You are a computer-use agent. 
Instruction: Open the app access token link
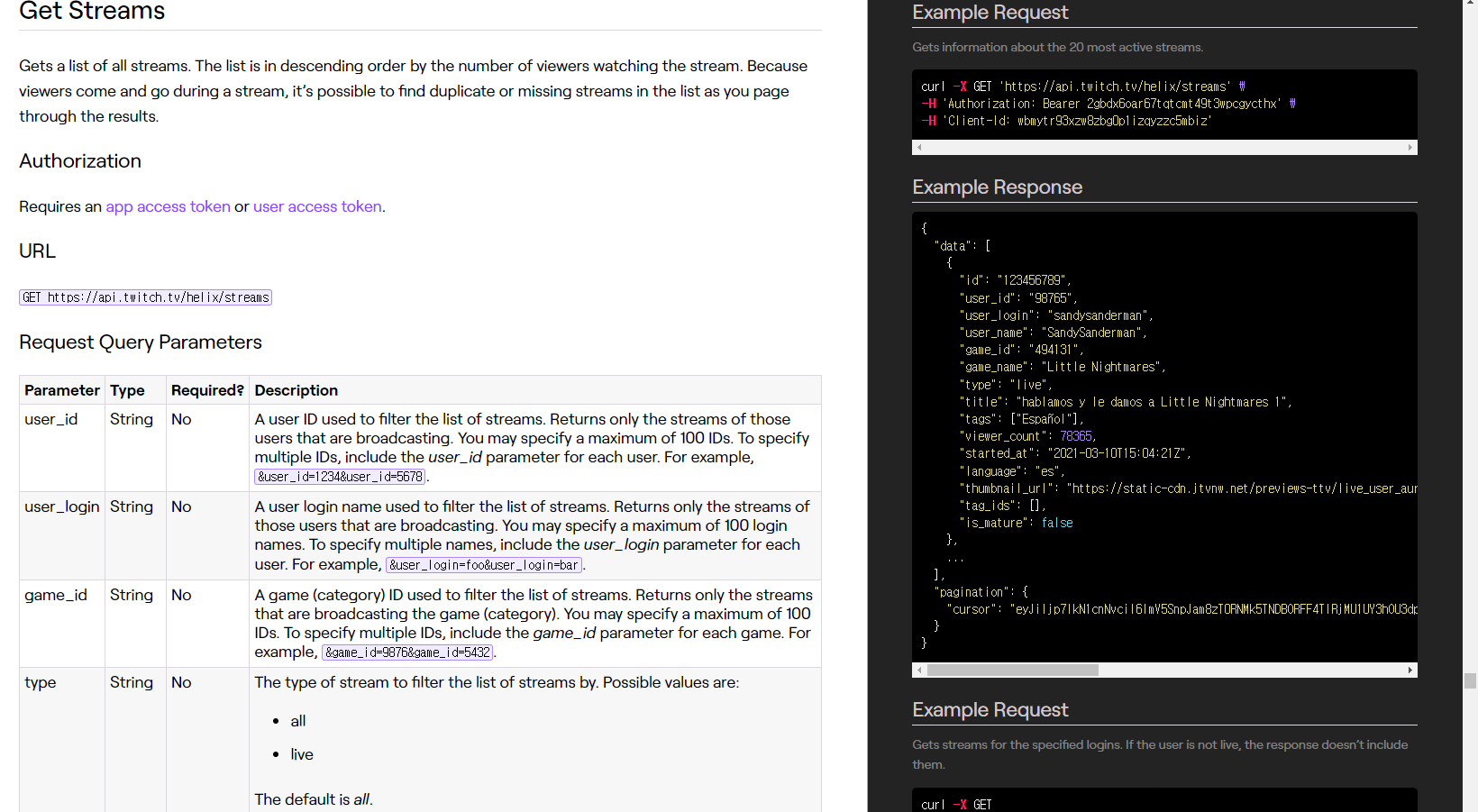tap(168, 206)
